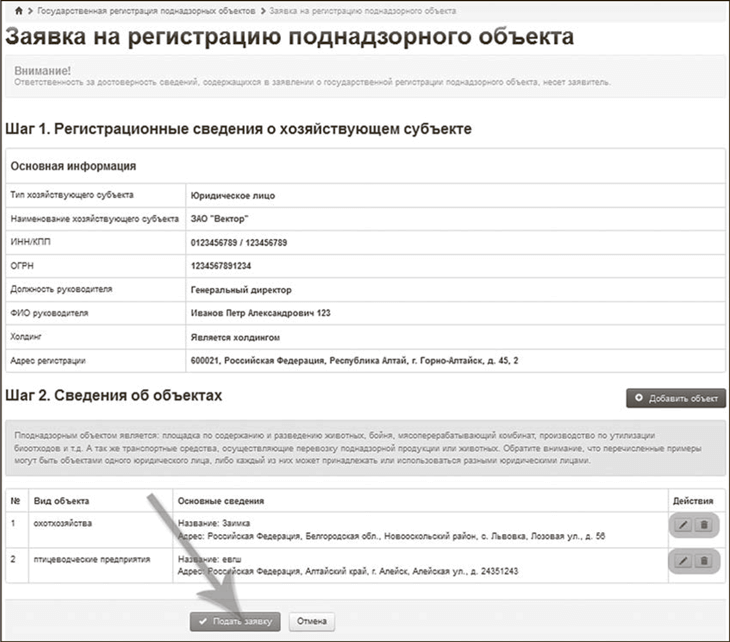Click the ИНН/КПП value 0123456789 / 123456789
The width and height of the screenshot is (730, 642).
[238, 242]
